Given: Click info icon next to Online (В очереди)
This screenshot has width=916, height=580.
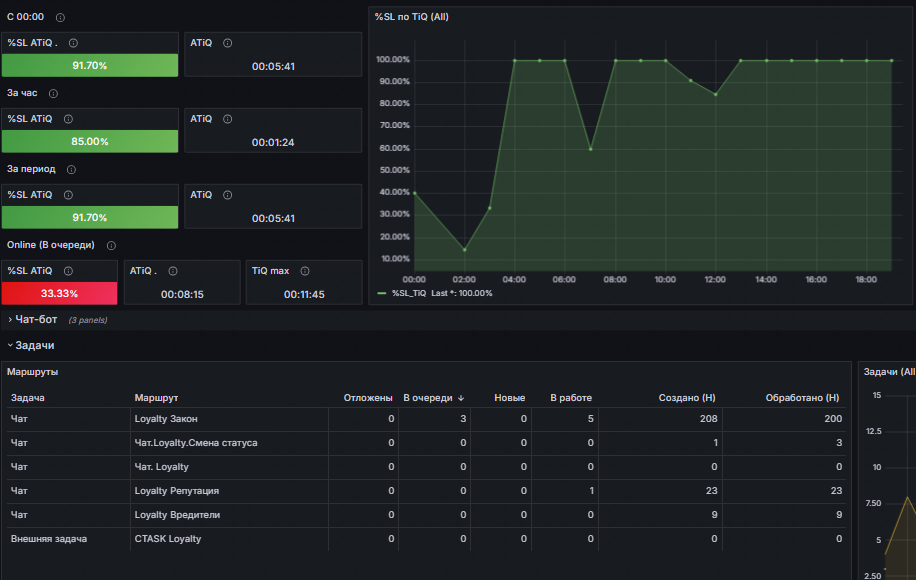Looking at the screenshot, I should pyautogui.click(x=111, y=246).
